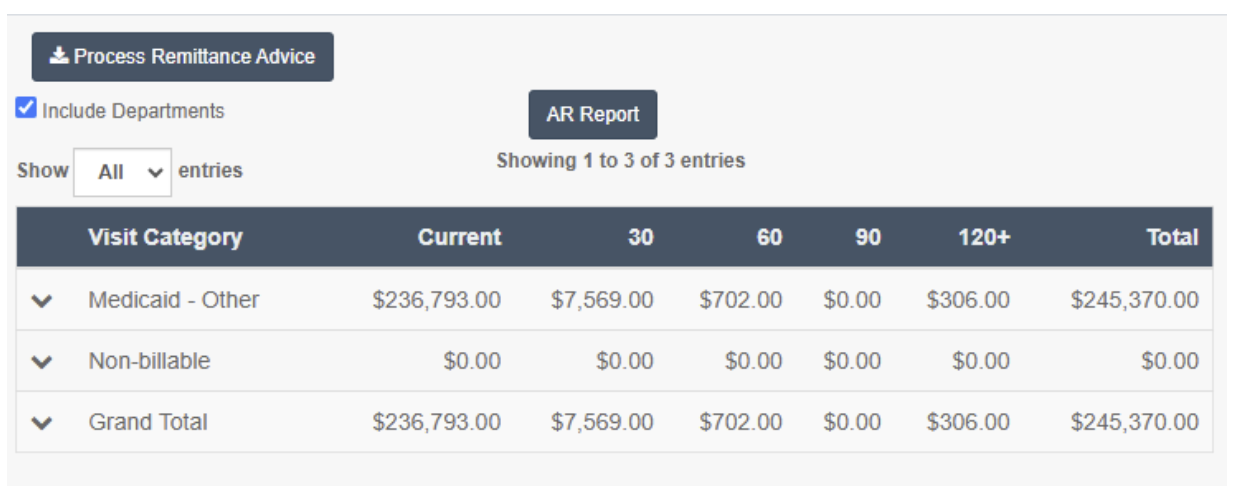This screenshot has height=498, width=1244.
Task: Open the AR Report
Action: coord(593,115)
